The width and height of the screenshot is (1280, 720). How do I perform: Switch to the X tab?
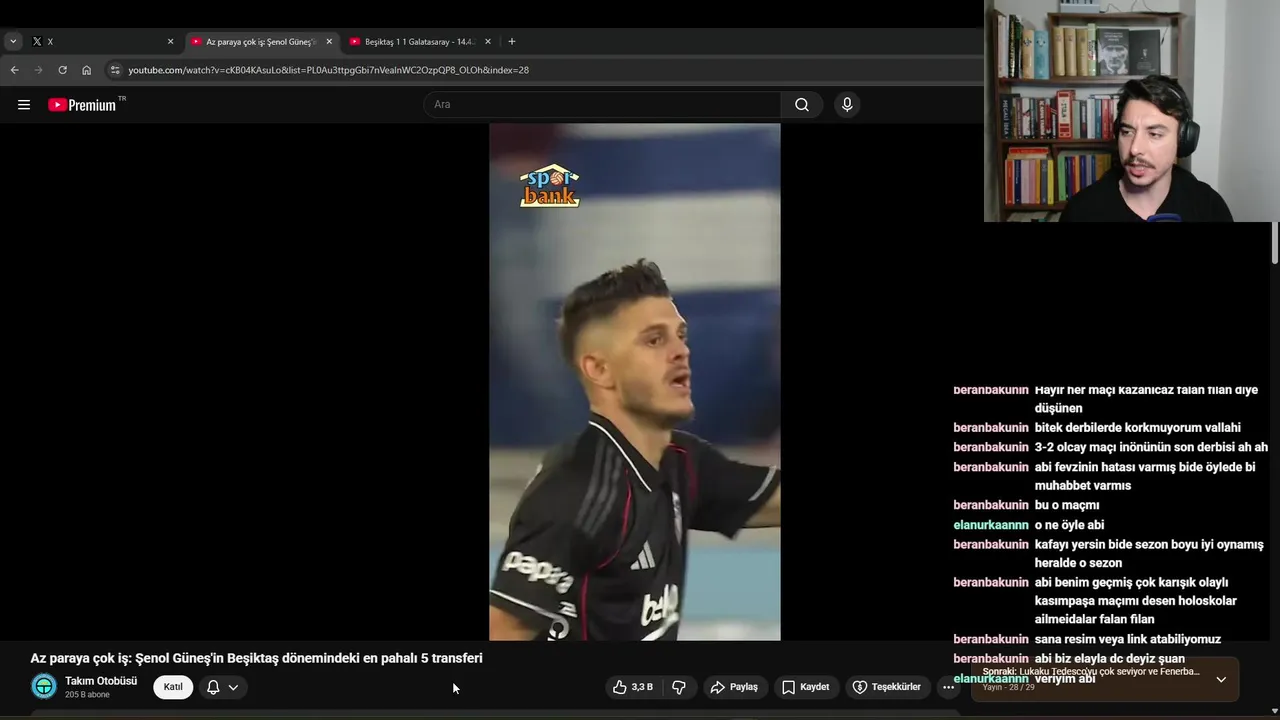[100, 41]
